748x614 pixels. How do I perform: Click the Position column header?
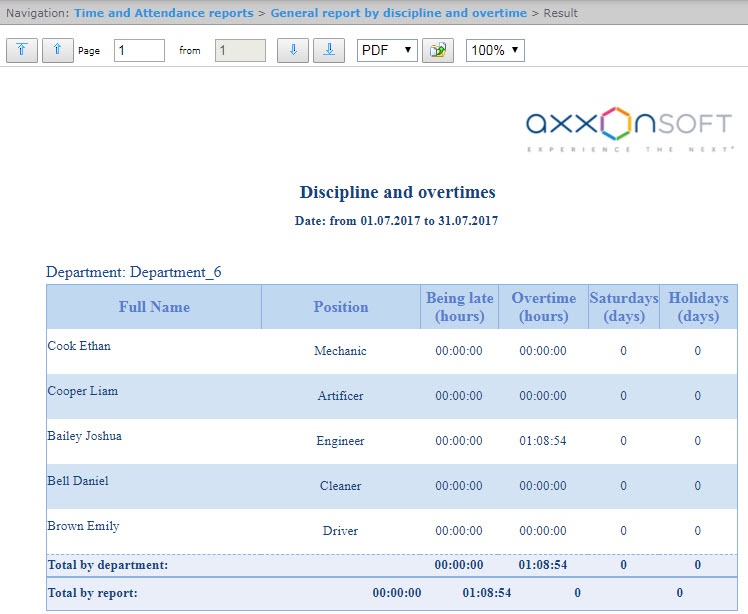[341, 307]
